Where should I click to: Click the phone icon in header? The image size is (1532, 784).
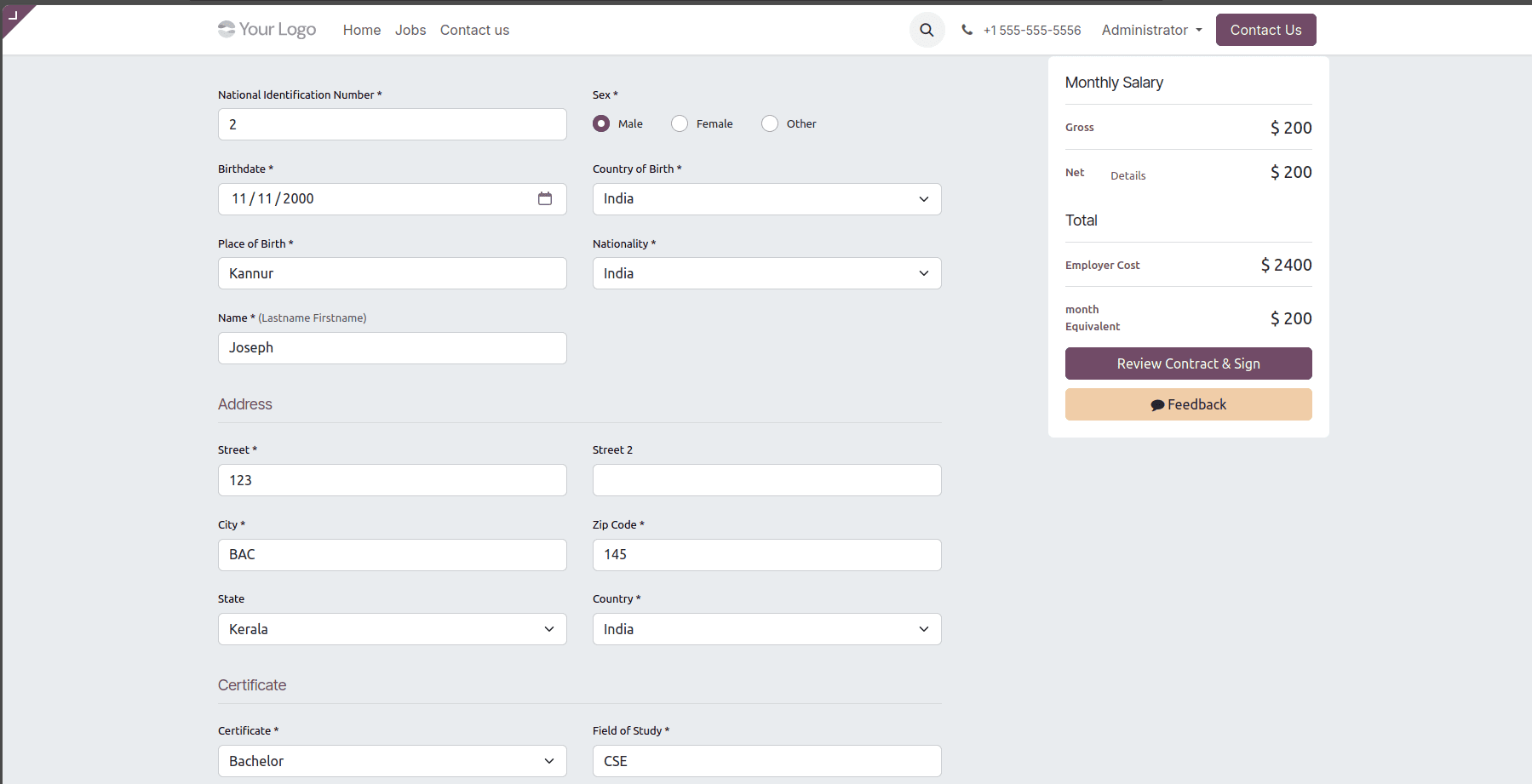(x=967, y=30)
